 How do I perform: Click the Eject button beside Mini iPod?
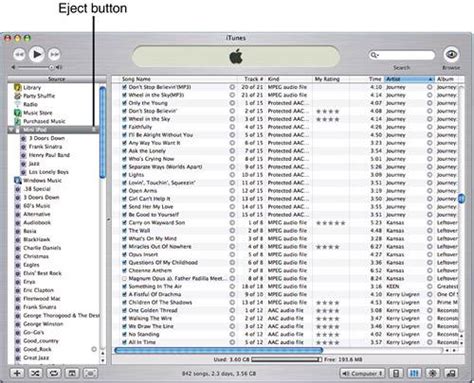coord(94,129)
